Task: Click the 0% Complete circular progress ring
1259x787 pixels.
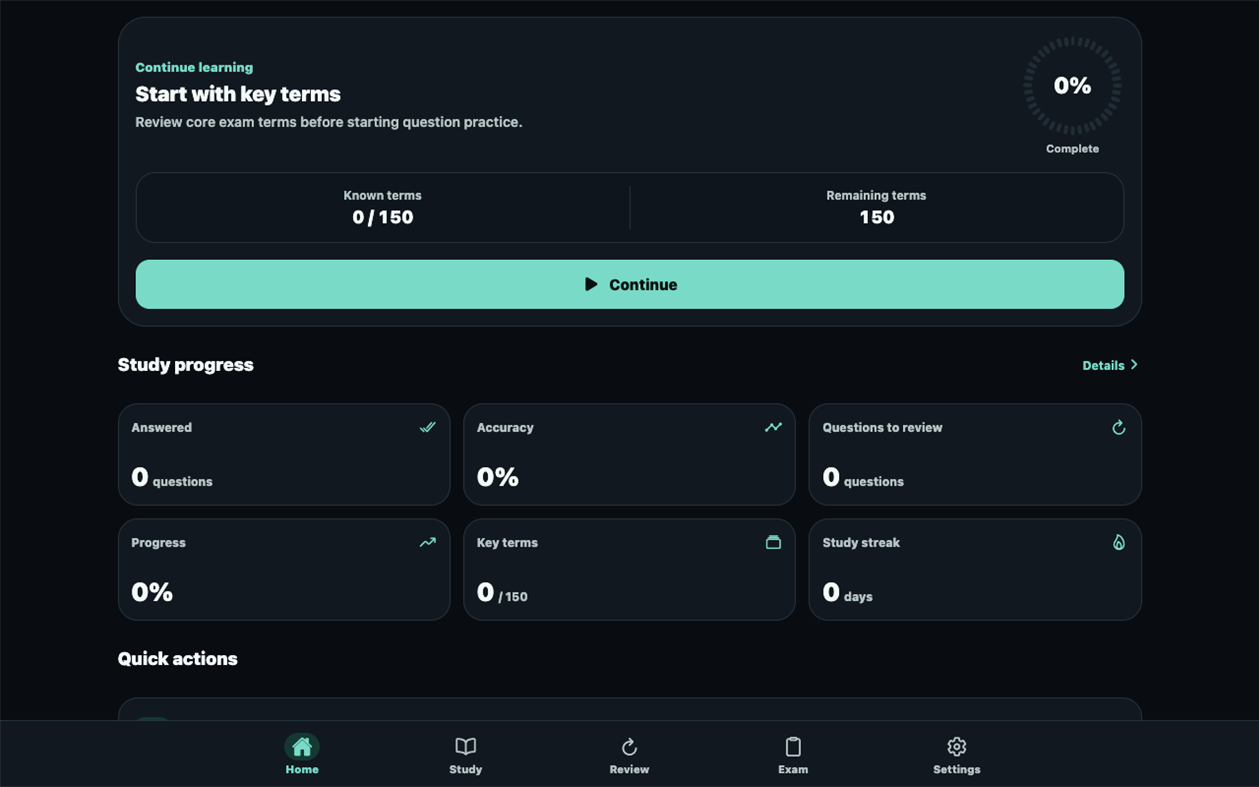Action: pos(1072,86)
